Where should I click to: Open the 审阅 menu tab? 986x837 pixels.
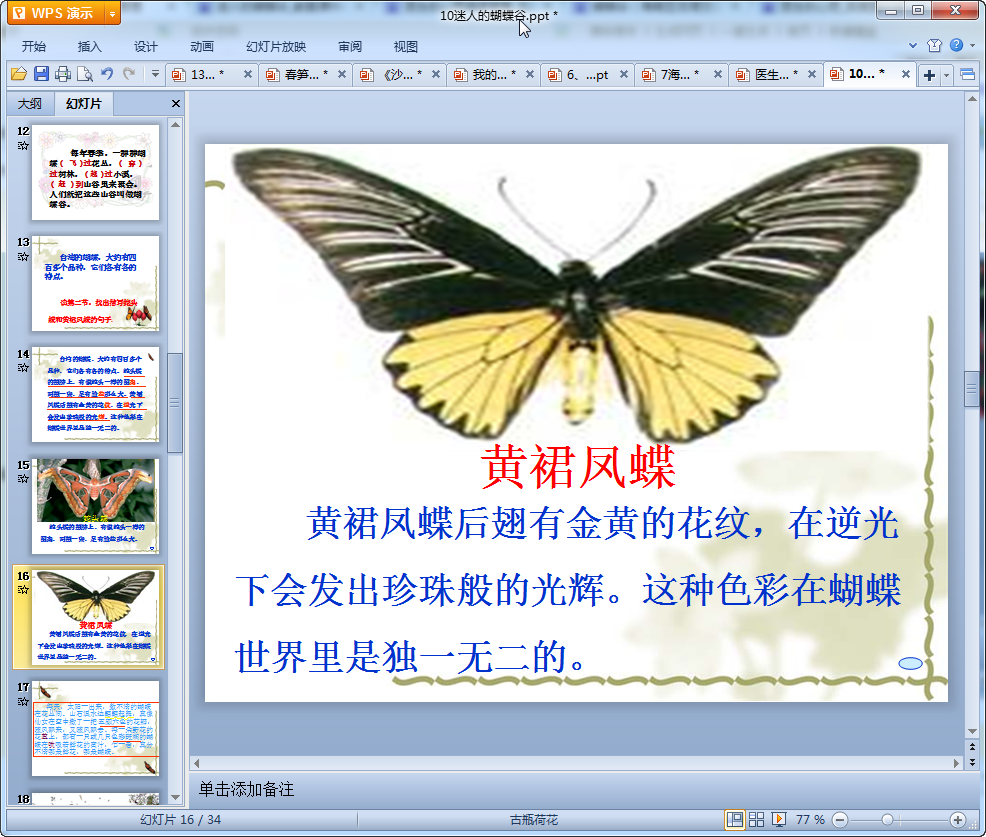(350, 47)
